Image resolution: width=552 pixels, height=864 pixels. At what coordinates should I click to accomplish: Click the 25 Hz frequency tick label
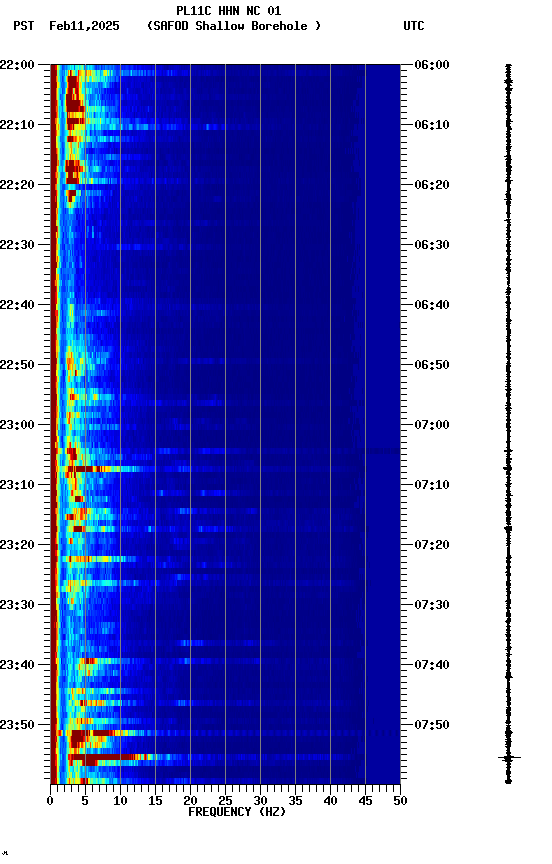225,801
